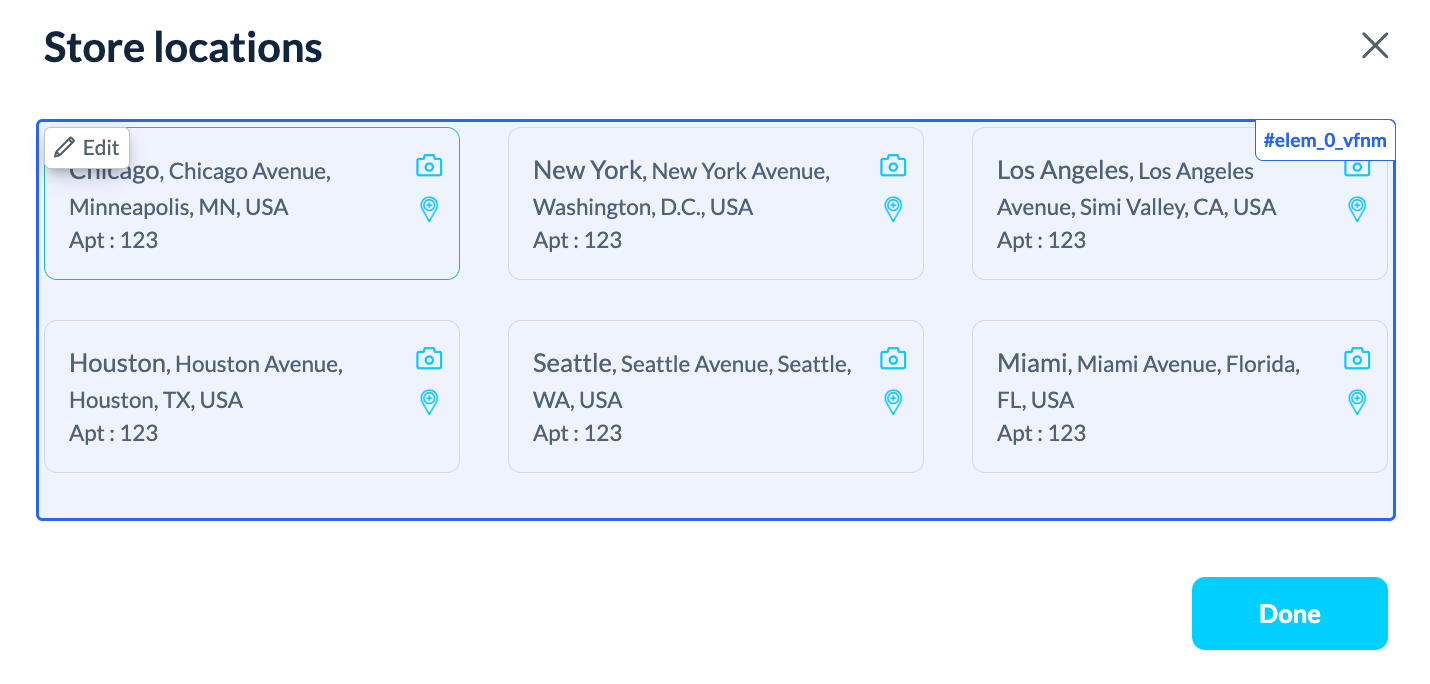Click the map pin icon on Houston card
This screenshot has width=1430, height=684.
pyautogui.click(x=429, y=402)
